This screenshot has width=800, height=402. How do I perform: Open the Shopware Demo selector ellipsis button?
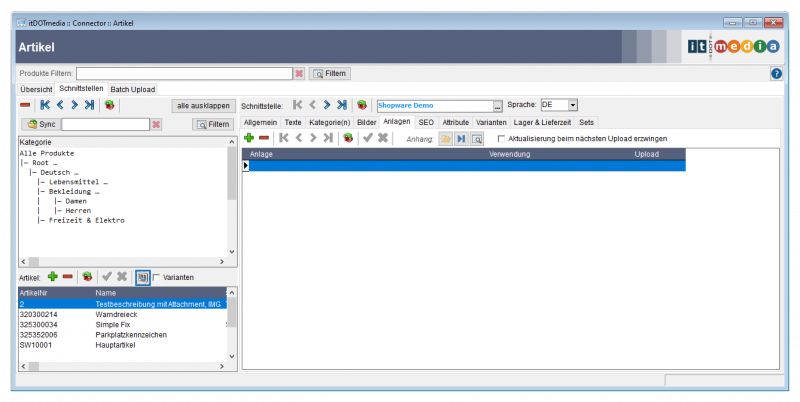tap(497, 105)
